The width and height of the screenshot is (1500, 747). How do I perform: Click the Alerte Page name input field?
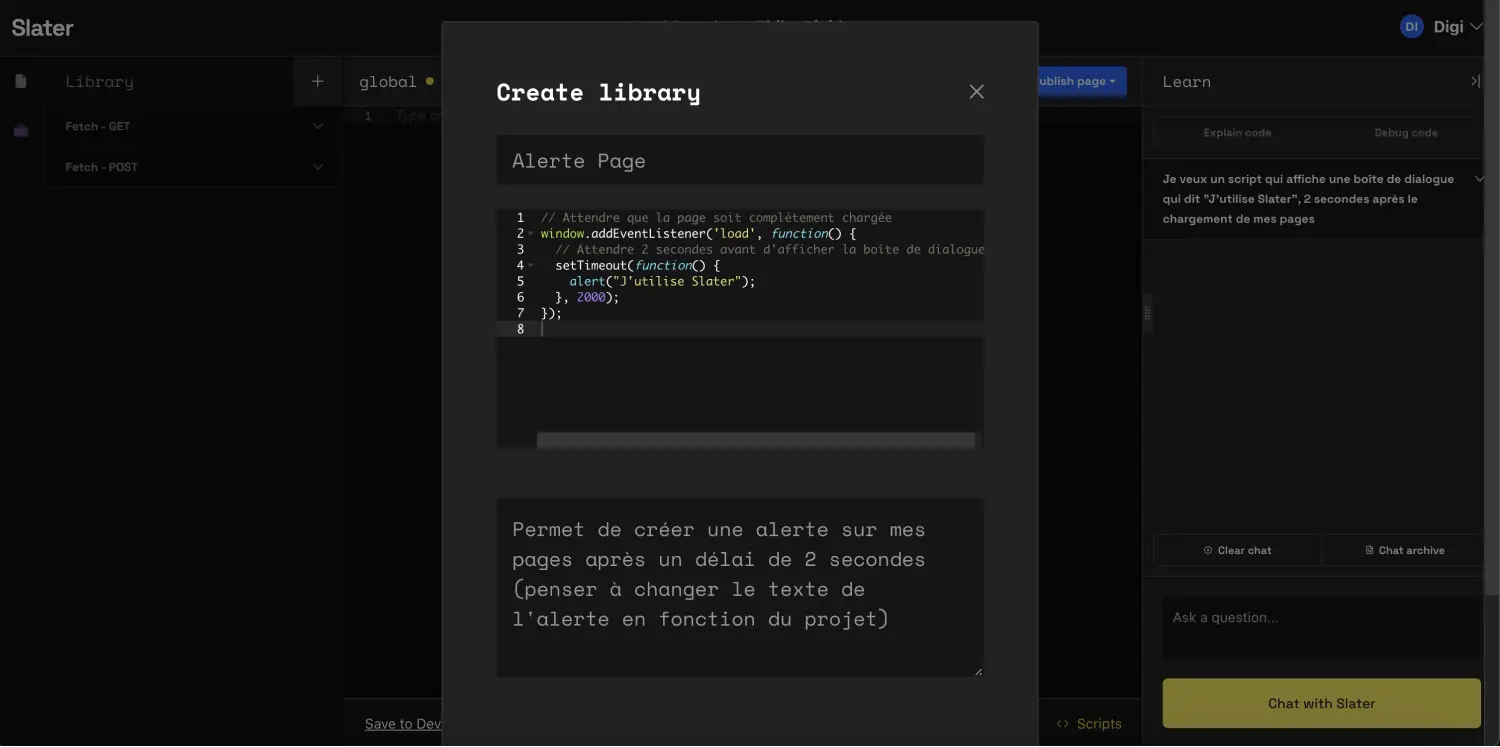tap(740, 159)
